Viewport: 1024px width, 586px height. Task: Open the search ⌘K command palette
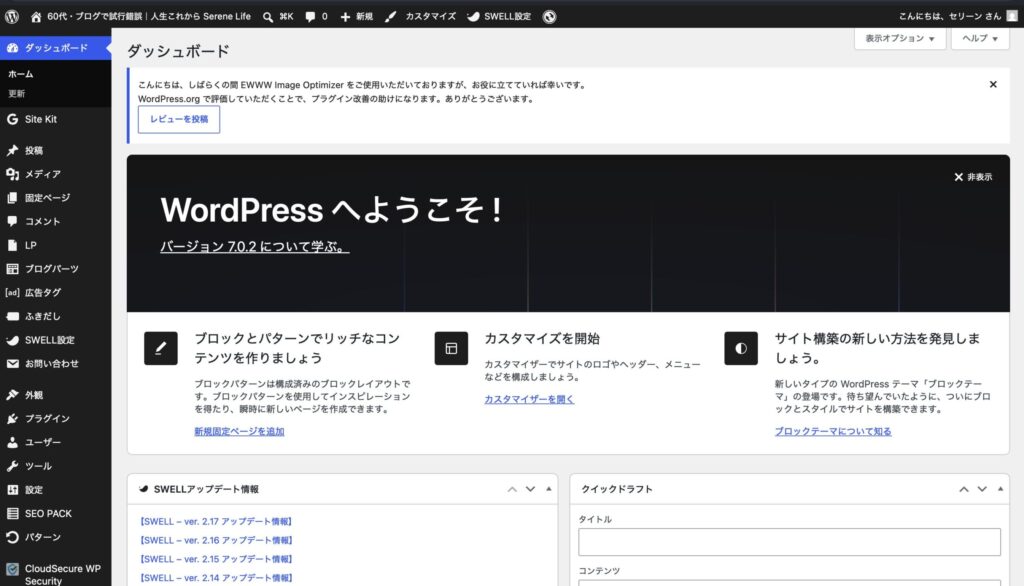click(x=278, y=17)
